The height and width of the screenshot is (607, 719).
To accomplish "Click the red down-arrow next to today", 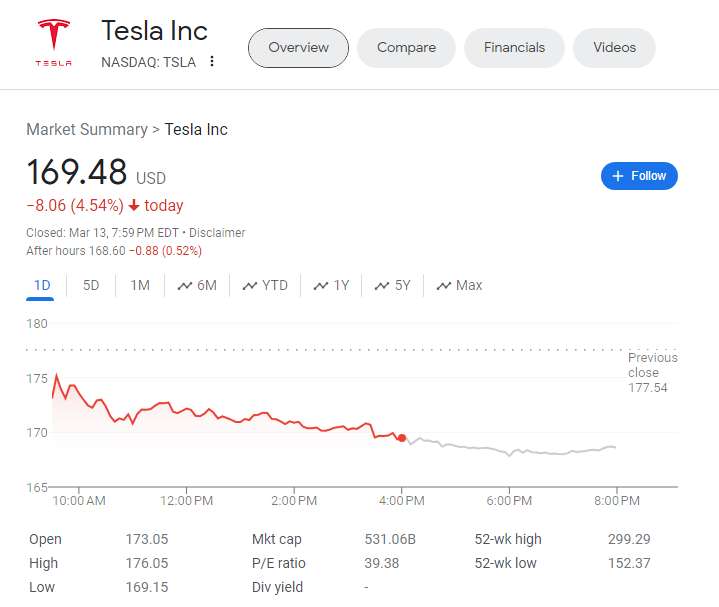I will click(x=134, y=206).
